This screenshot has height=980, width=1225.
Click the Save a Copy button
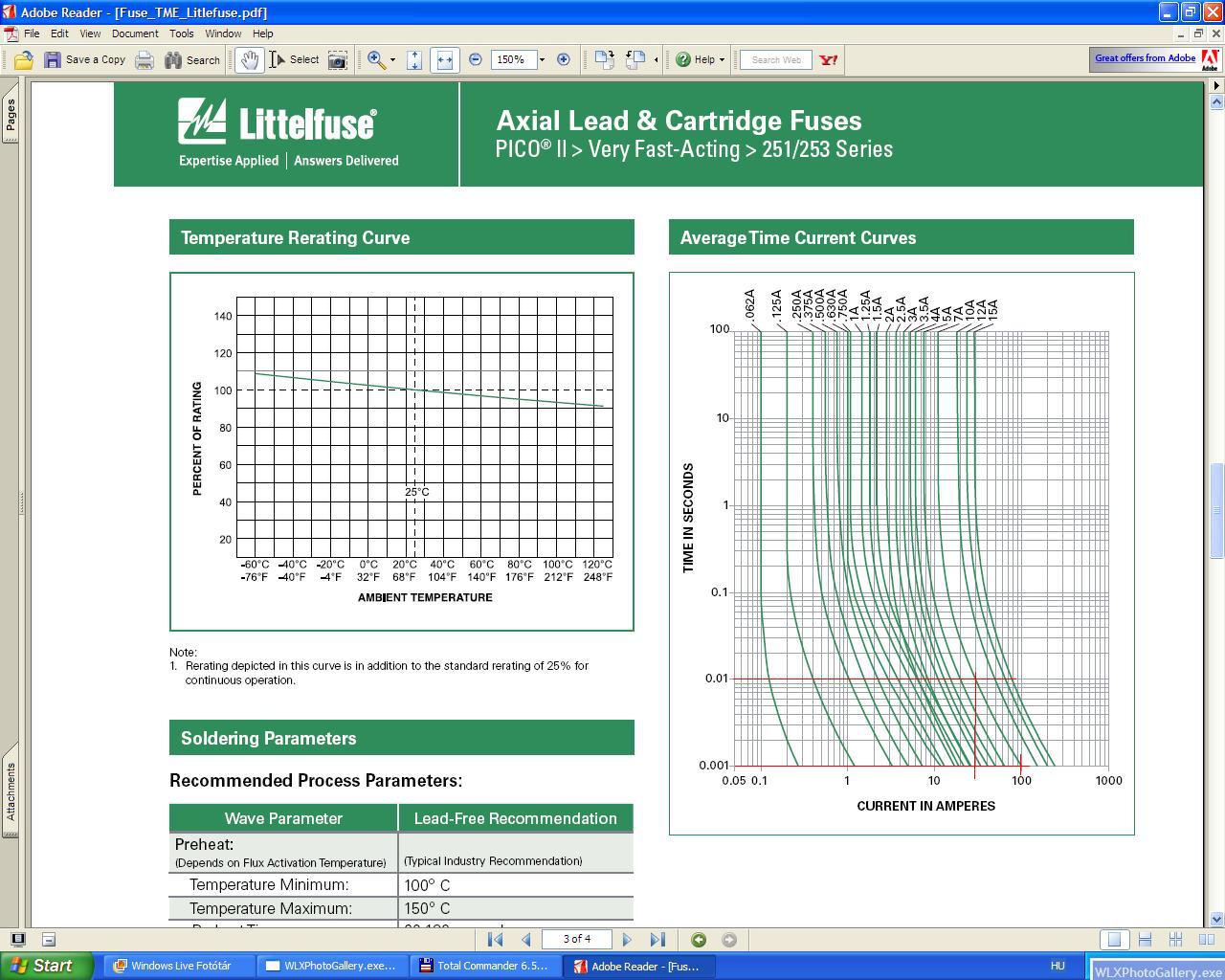click(85, 60)
